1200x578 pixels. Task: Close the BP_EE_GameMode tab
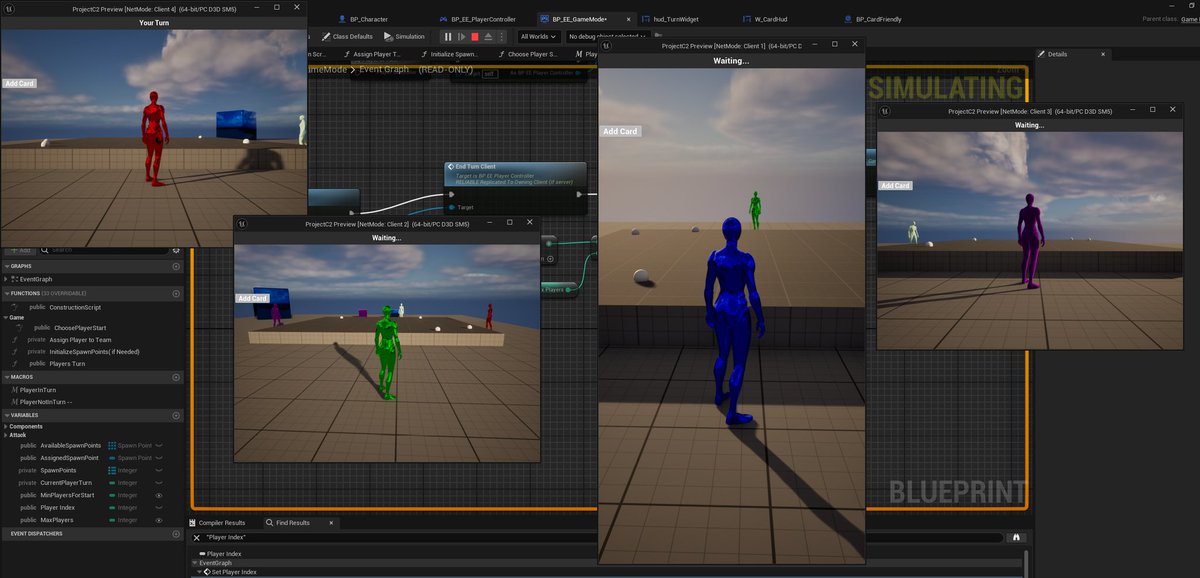click(629, 19)
